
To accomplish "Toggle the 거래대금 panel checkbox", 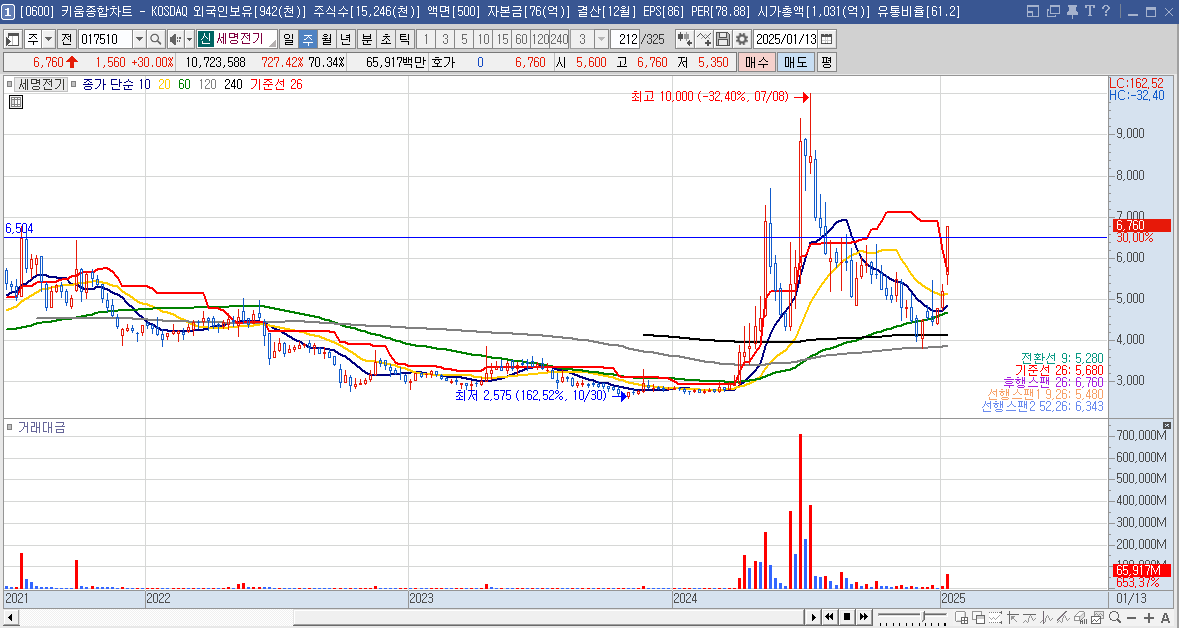I will click(10, 428).
